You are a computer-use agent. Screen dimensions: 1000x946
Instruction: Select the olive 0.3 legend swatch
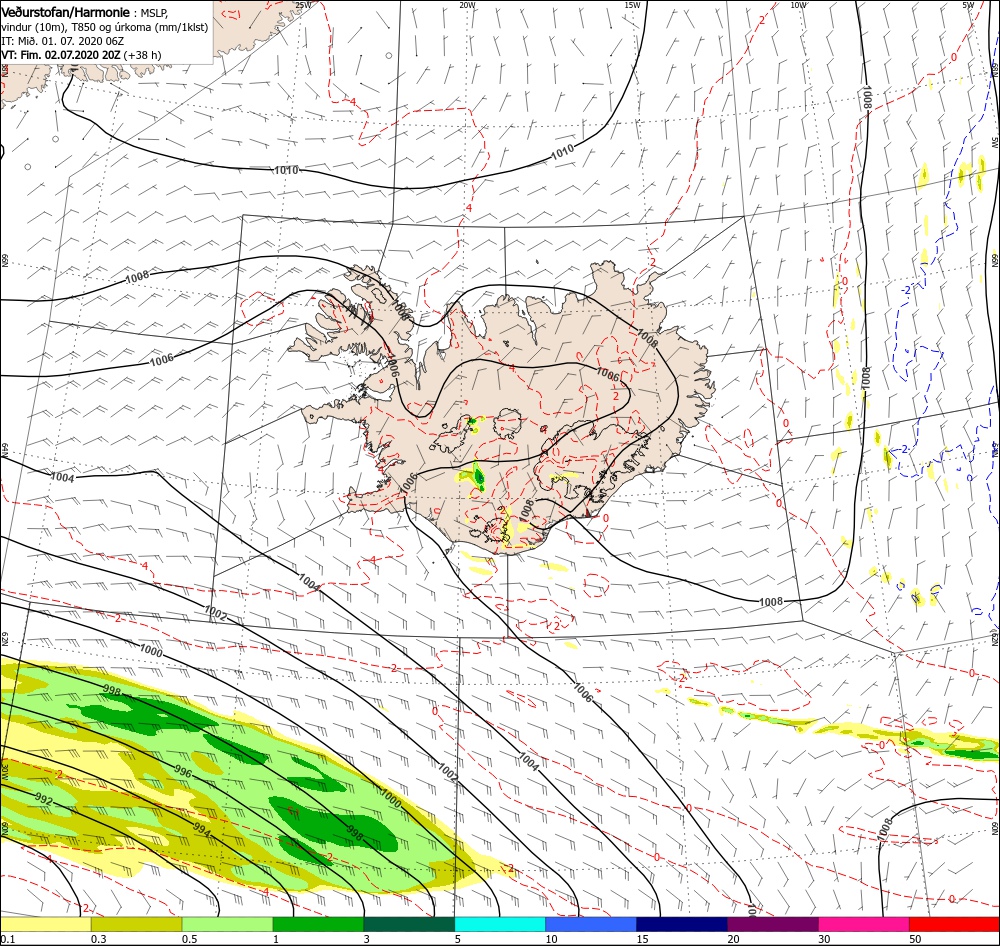(136, 924)
